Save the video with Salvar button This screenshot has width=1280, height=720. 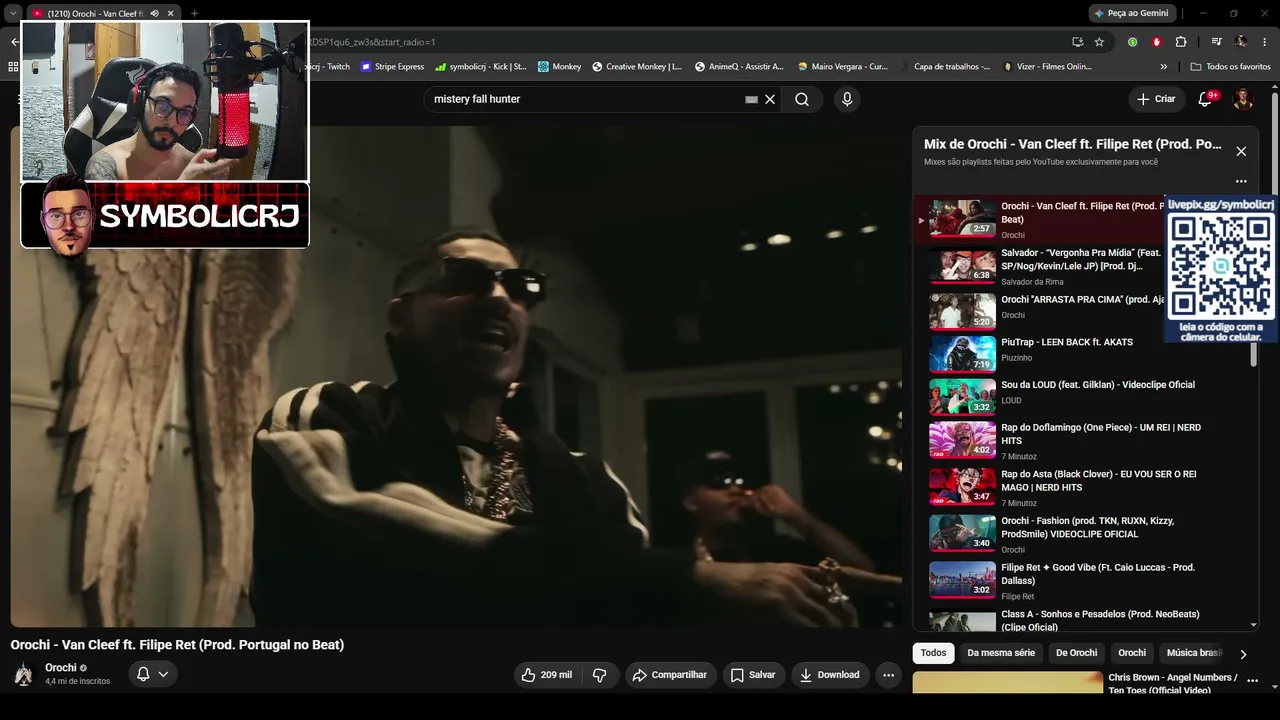(753, 675)
